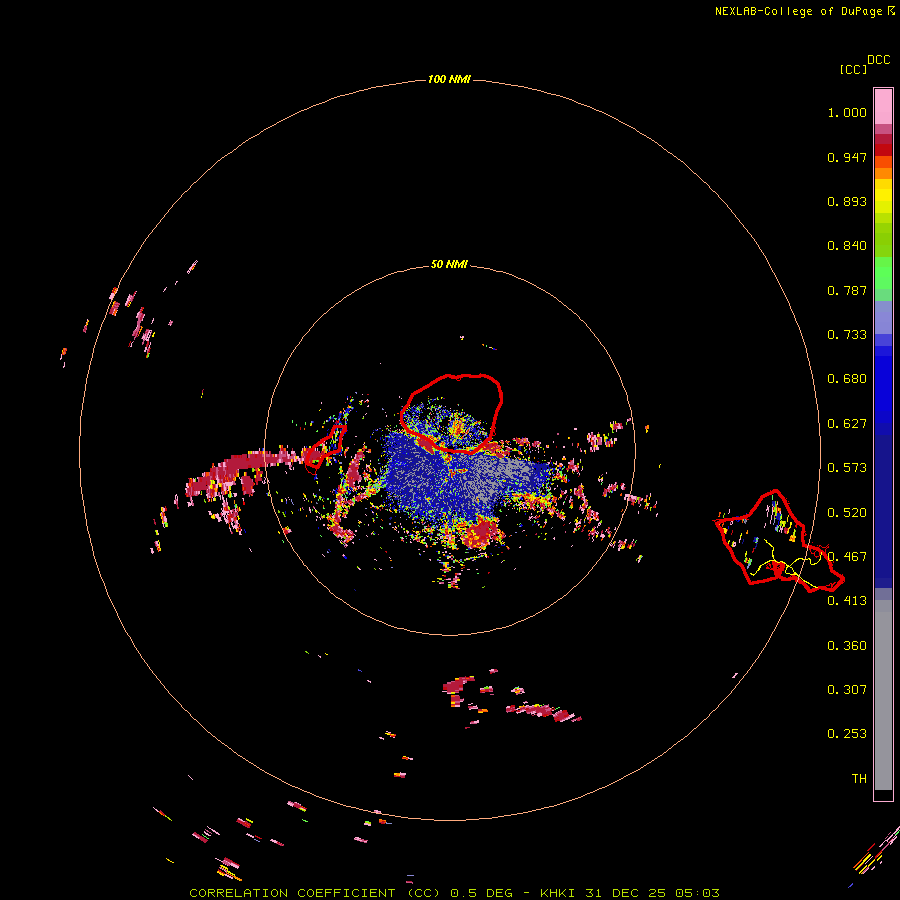Viewport: 900px width, 900px height.
Task: Click the 0.627 color scale value
Action: (x=847, y=424)
